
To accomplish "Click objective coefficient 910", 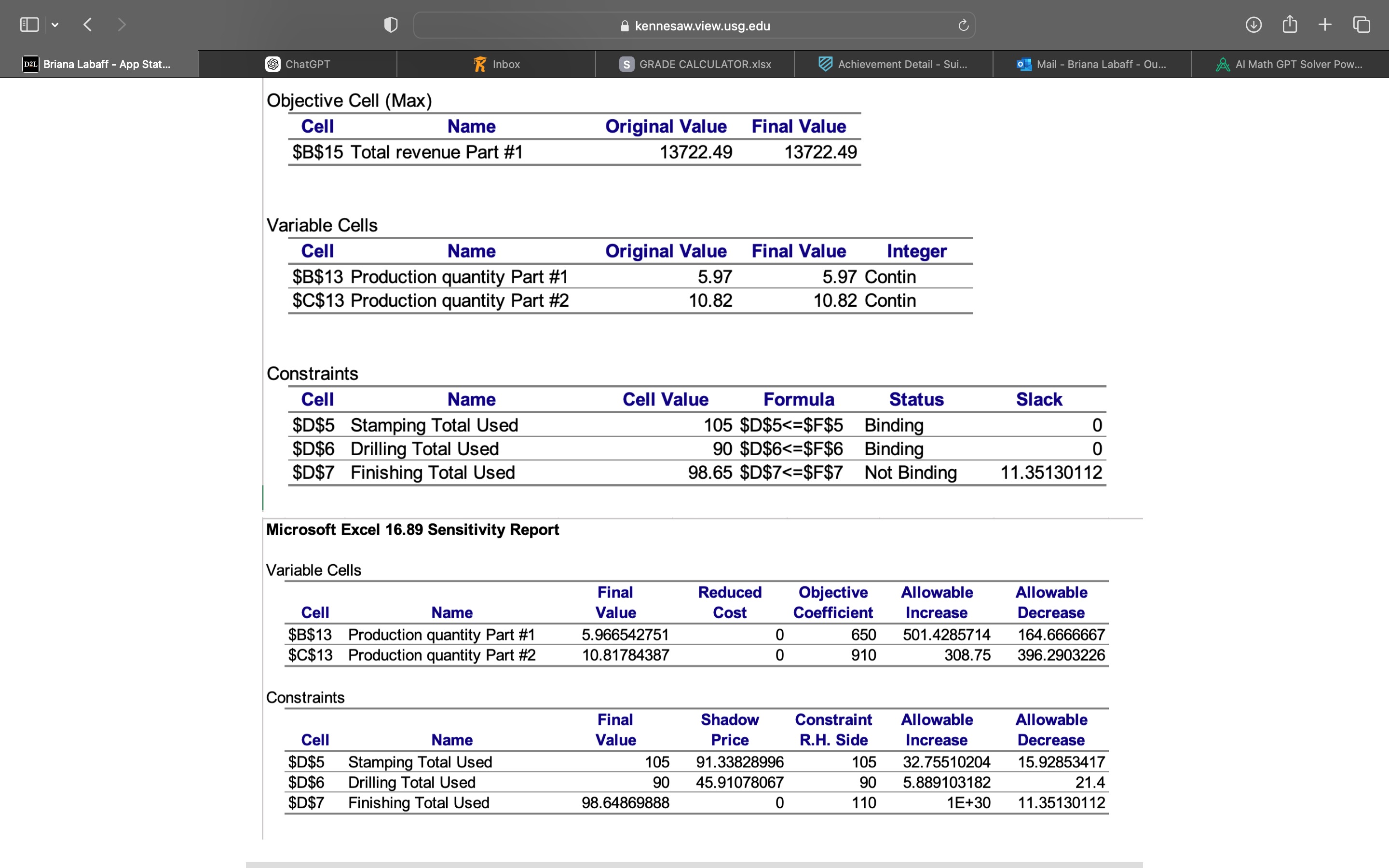I will pyautogui.click(x=863, y=655).
